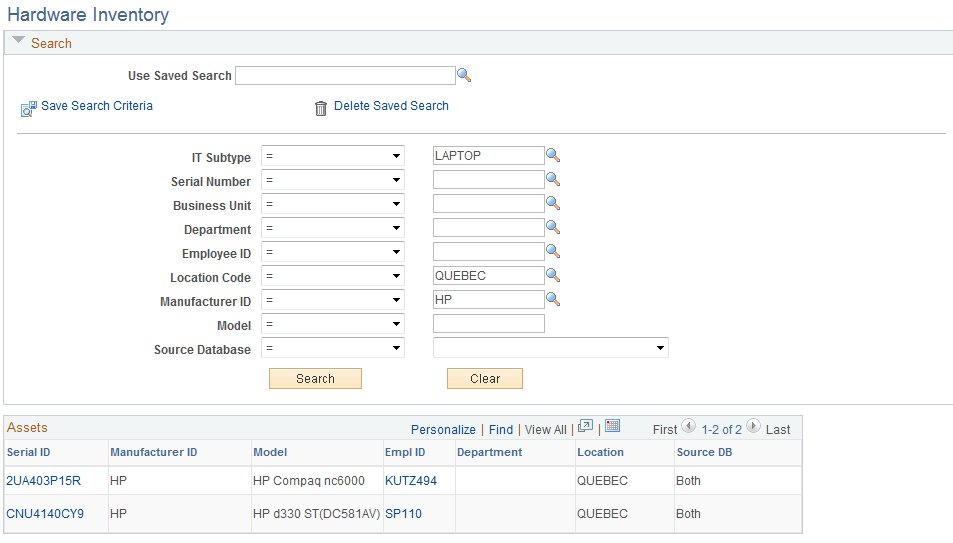Open the Source Database value dropdown
This screenshot has height=543, width=953.
coord(551,348)
